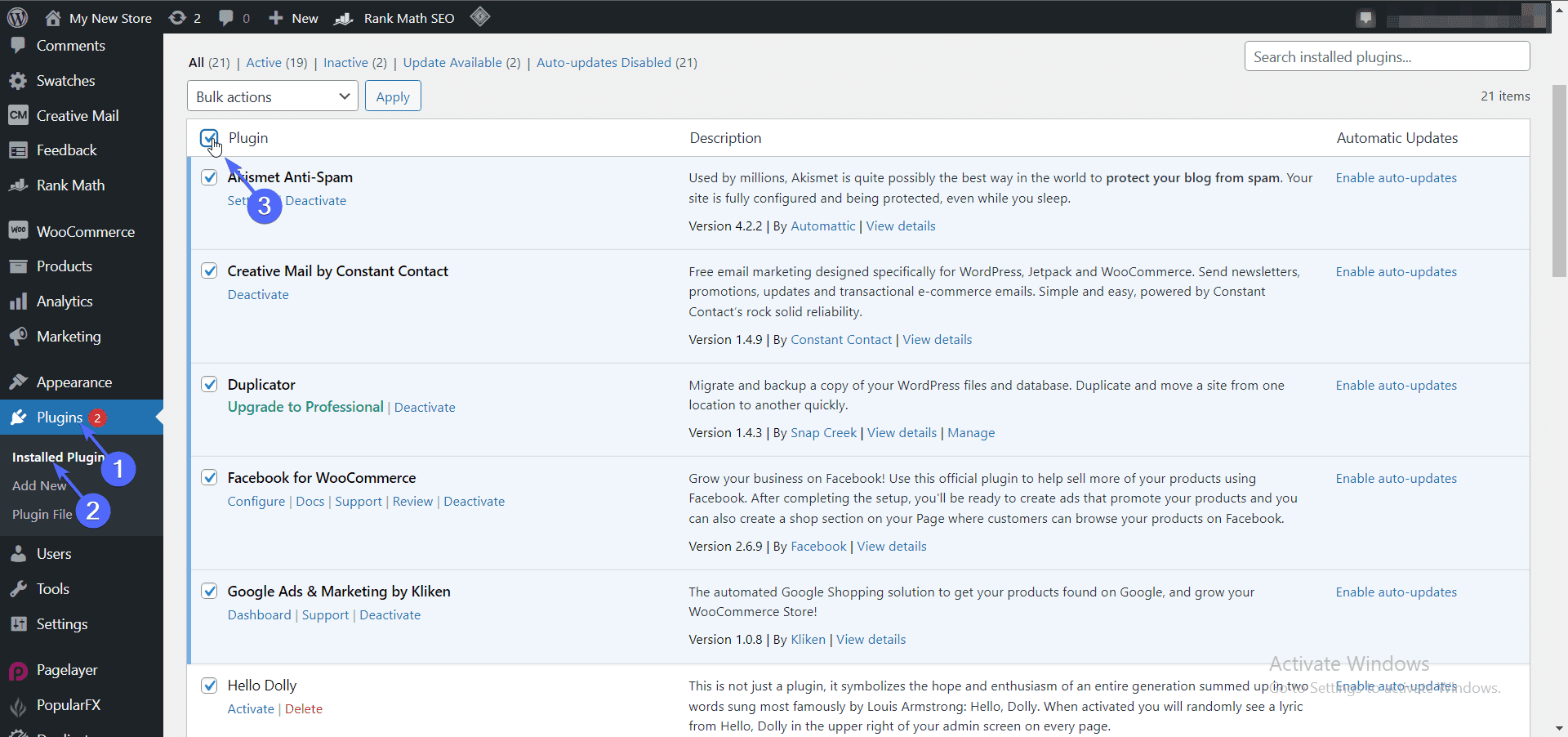The image size is (1568, 737).
Task: Open the notification icon in top right bar
Action: click(1366, 18)
